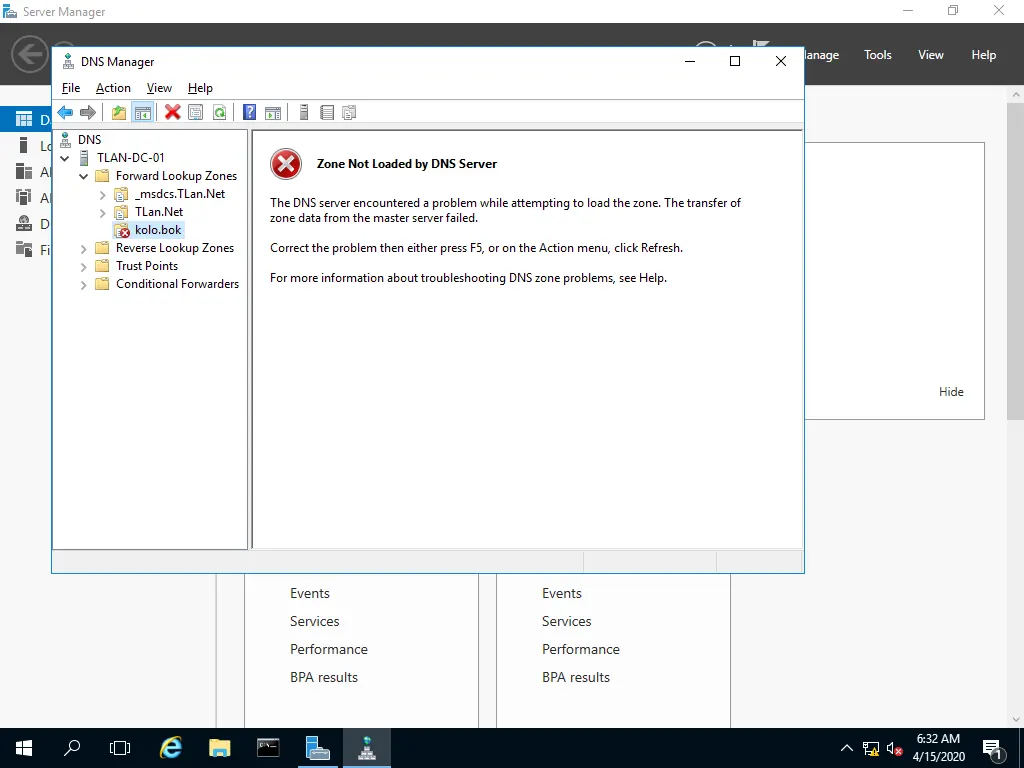Viewport: 1024px width, 768px height.
Task: Open Help menu in Server Manager
Action: click(x=984, y=55)
